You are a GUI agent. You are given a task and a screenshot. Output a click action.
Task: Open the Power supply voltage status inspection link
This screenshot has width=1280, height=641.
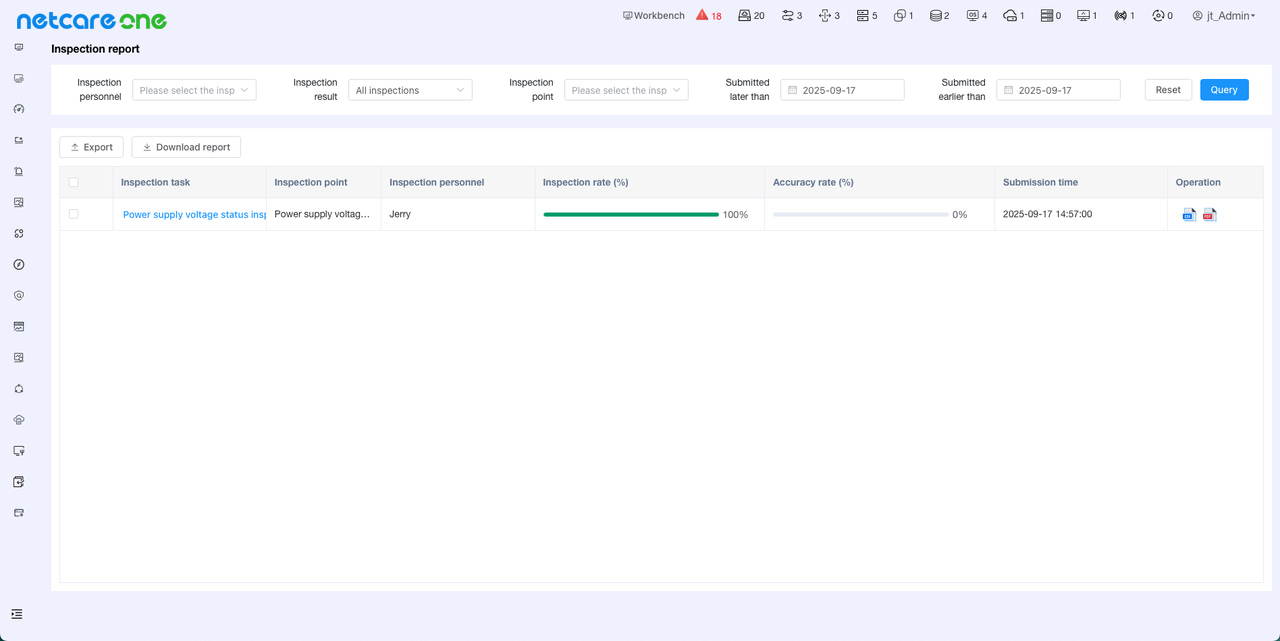(194, 214)
